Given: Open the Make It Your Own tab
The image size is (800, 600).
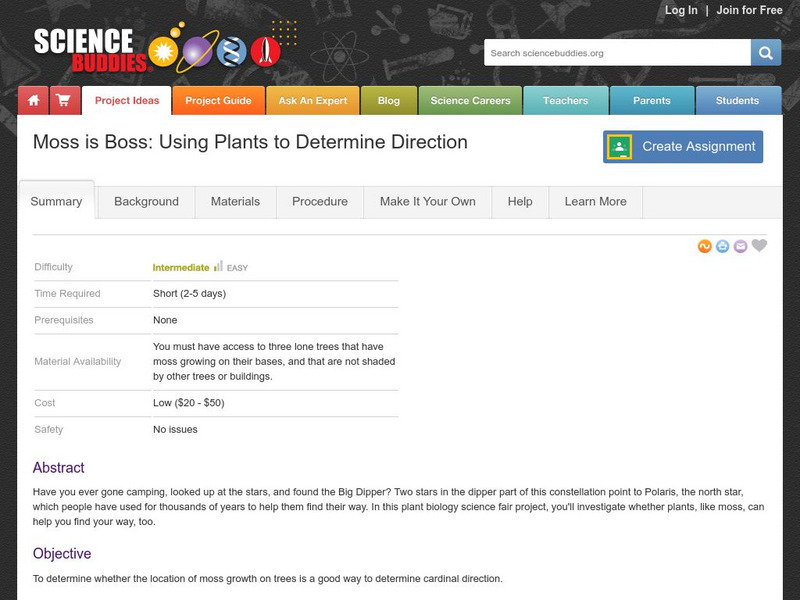Looking at the screenshot, I should tap(428, 202).
